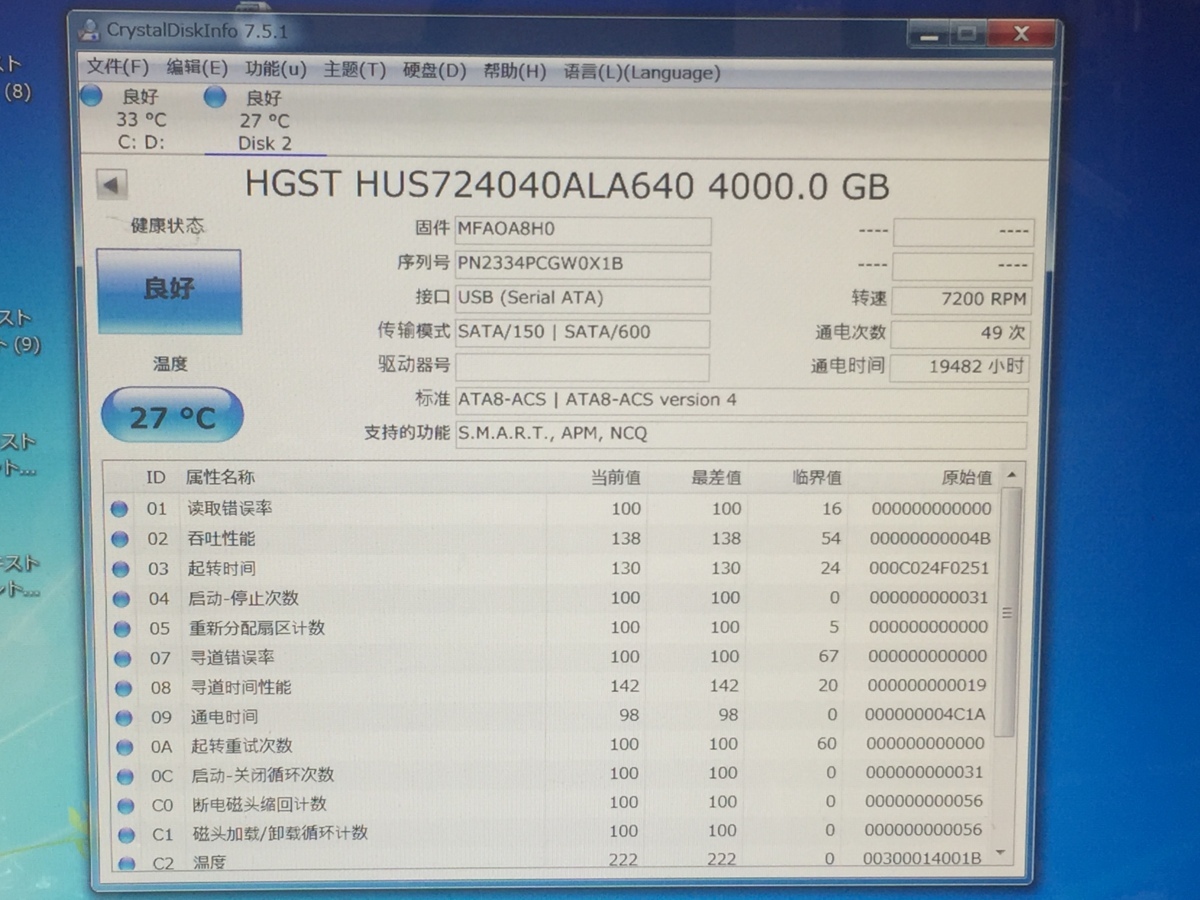Click the raw value 000000004C1A
Viewport: 1200px width, 900px height.
[925, 715]
